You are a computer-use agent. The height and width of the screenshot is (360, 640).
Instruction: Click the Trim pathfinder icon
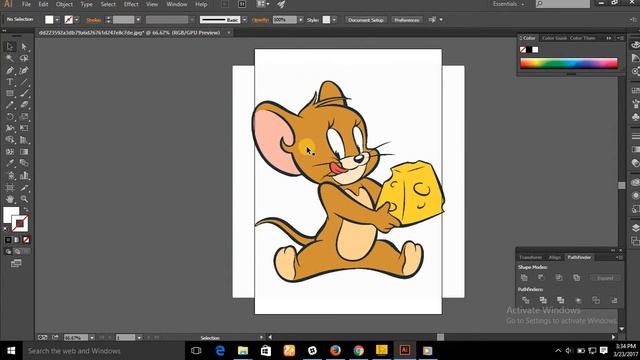[543, 300]
